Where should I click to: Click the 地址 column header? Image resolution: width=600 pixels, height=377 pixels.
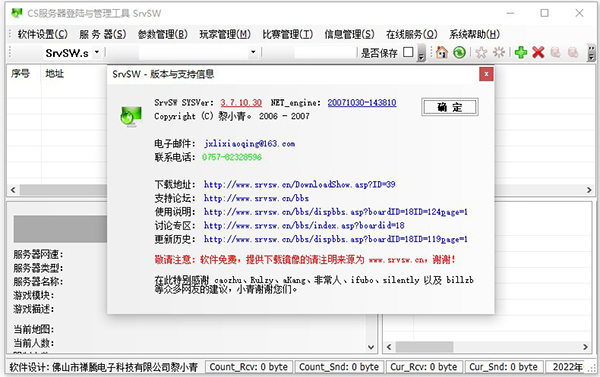(54, 73)
